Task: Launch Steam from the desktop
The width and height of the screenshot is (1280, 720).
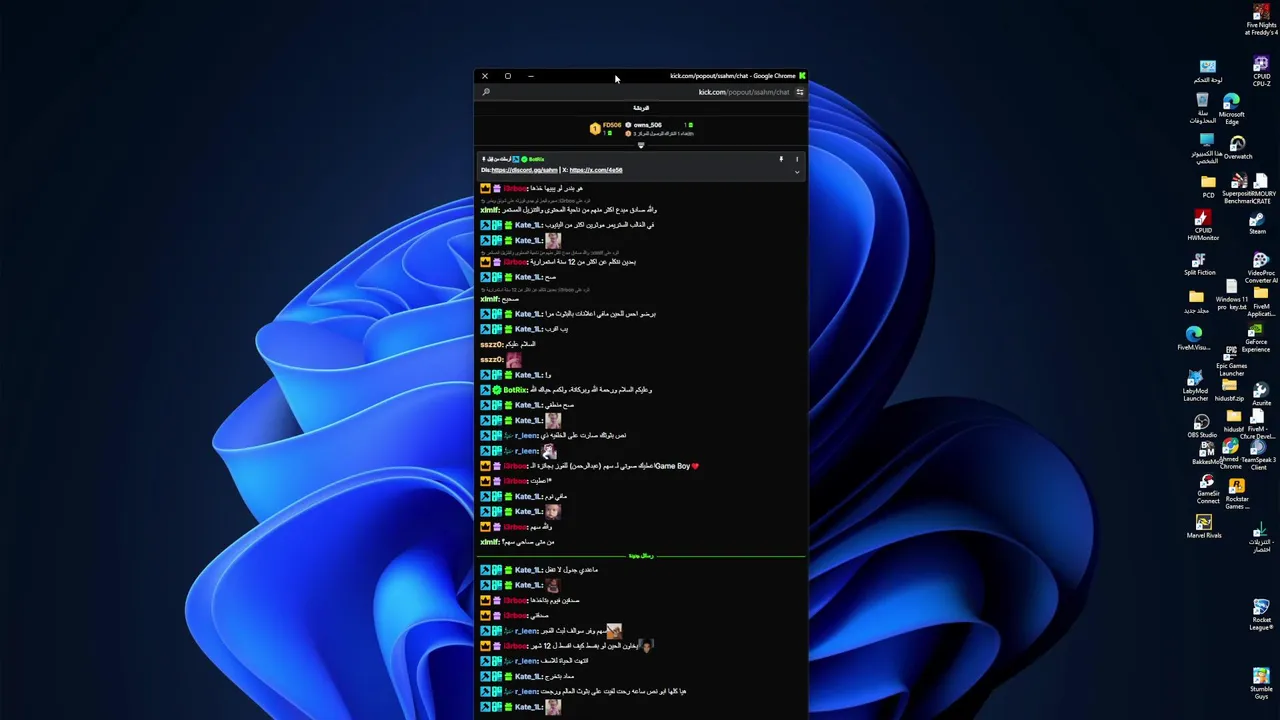Action: pos(1257,224)
